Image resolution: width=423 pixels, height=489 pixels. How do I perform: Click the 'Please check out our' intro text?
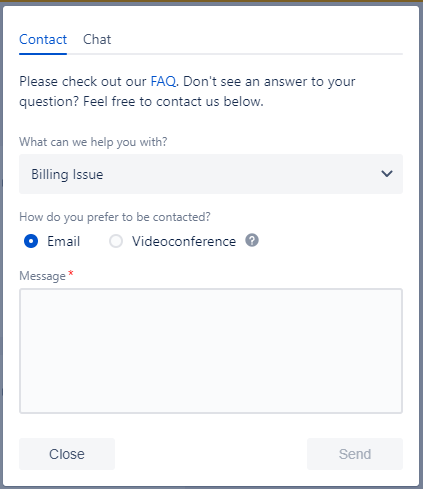pyautogui.click(x=83, y=82)
